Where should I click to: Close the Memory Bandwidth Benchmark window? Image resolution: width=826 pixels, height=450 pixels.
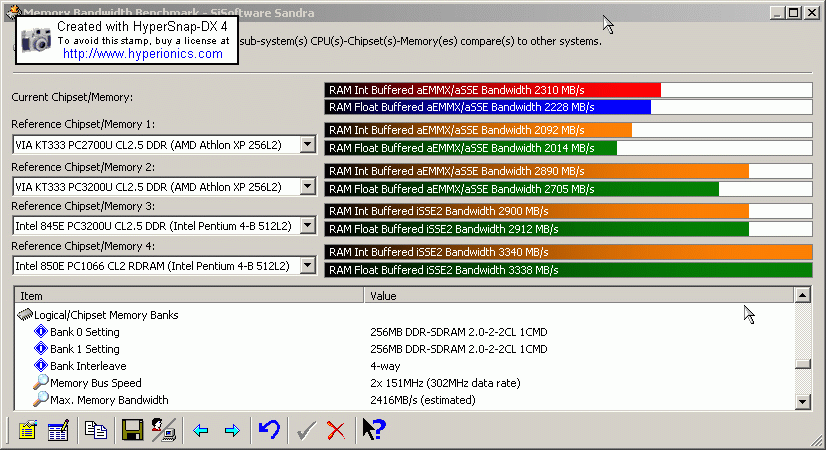click(812, 13)
